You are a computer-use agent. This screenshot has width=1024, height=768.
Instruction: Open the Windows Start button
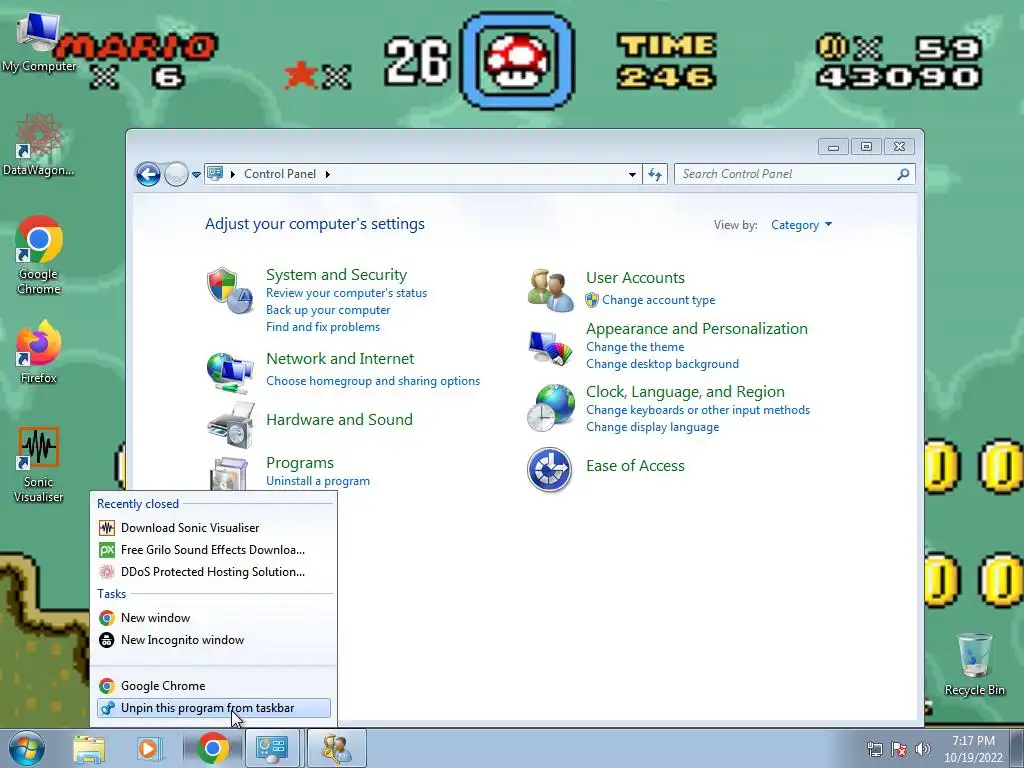27,748
